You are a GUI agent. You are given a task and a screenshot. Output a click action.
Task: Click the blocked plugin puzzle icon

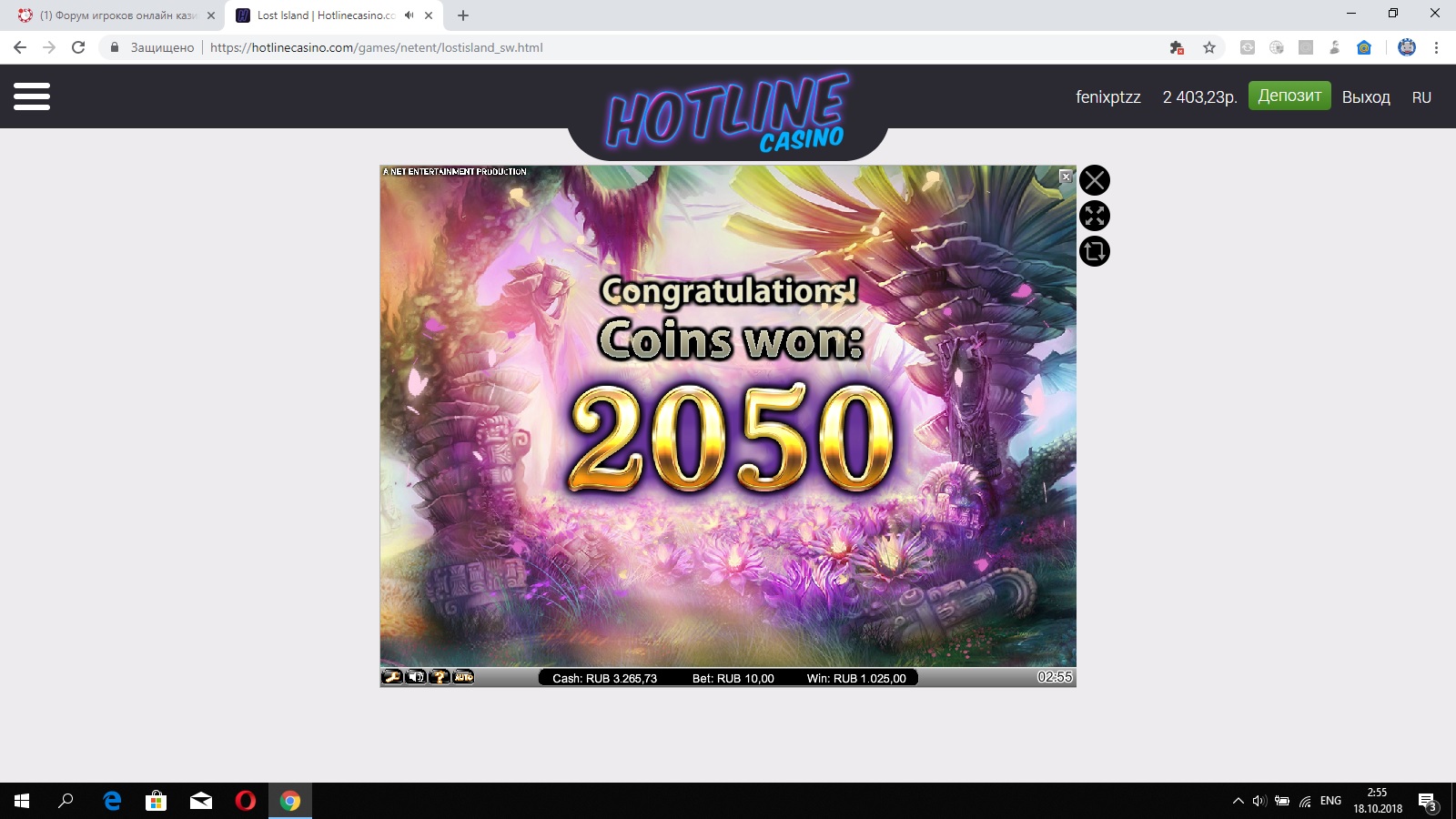pyautogui.click(x=1177, y=47)
